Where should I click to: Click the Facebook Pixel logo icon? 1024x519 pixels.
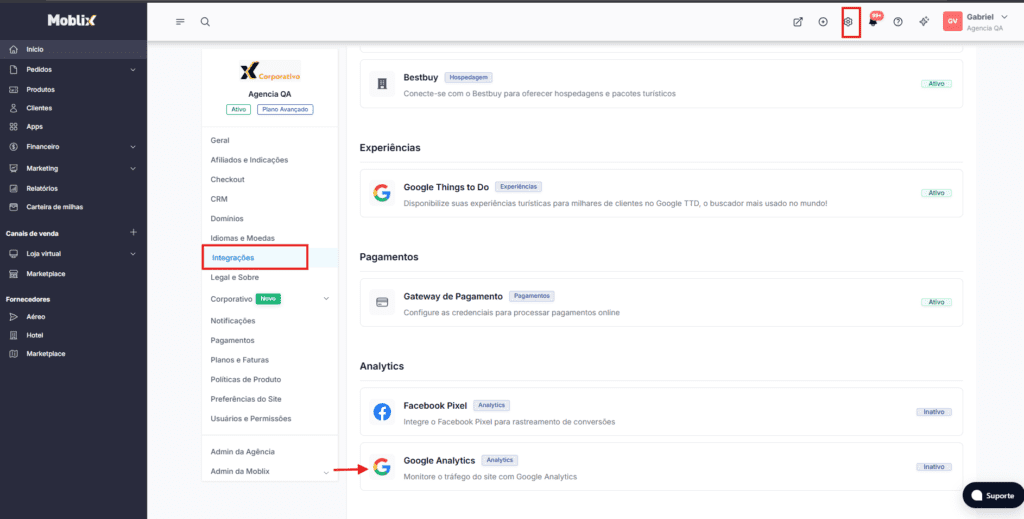[x=381, y=412]
